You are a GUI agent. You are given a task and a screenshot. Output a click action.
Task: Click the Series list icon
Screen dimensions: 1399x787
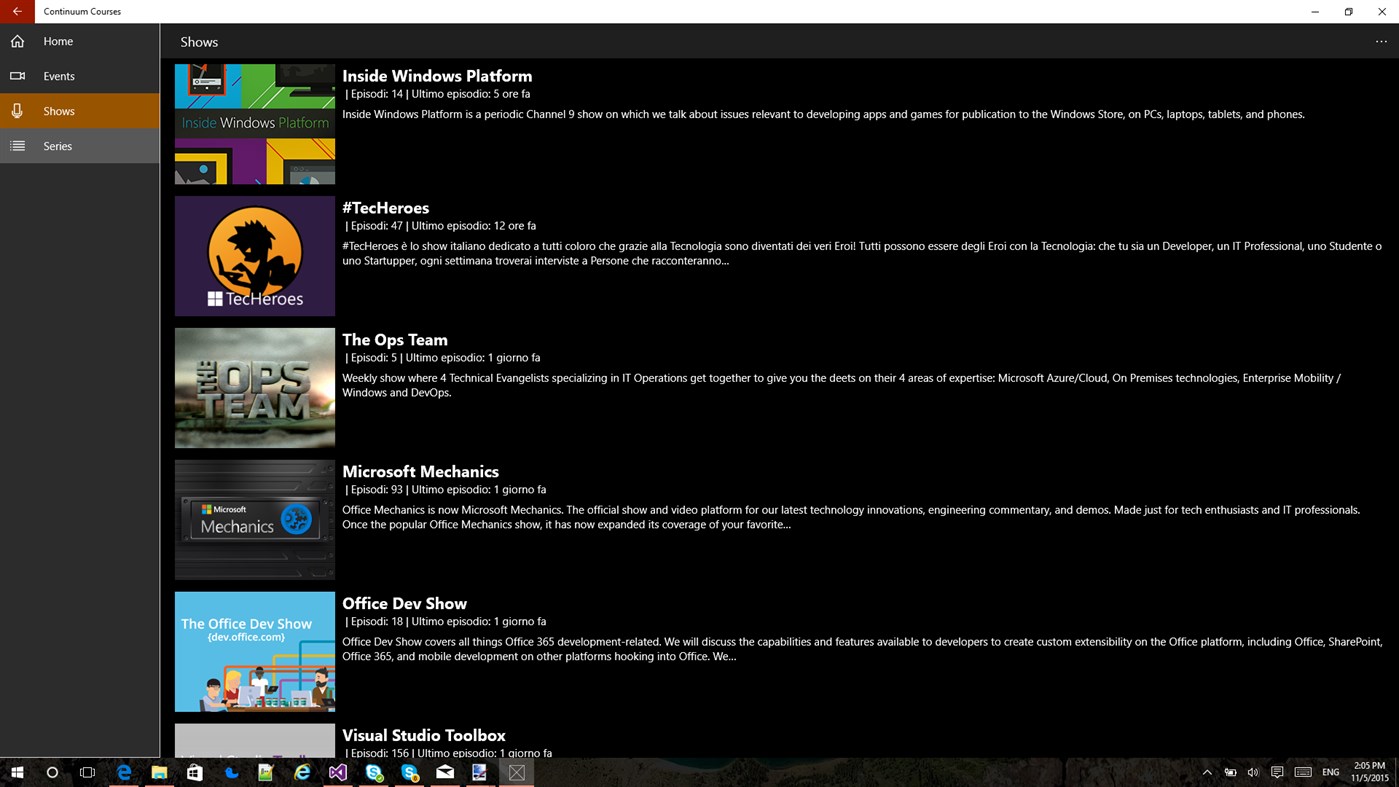tap(17, 146)
